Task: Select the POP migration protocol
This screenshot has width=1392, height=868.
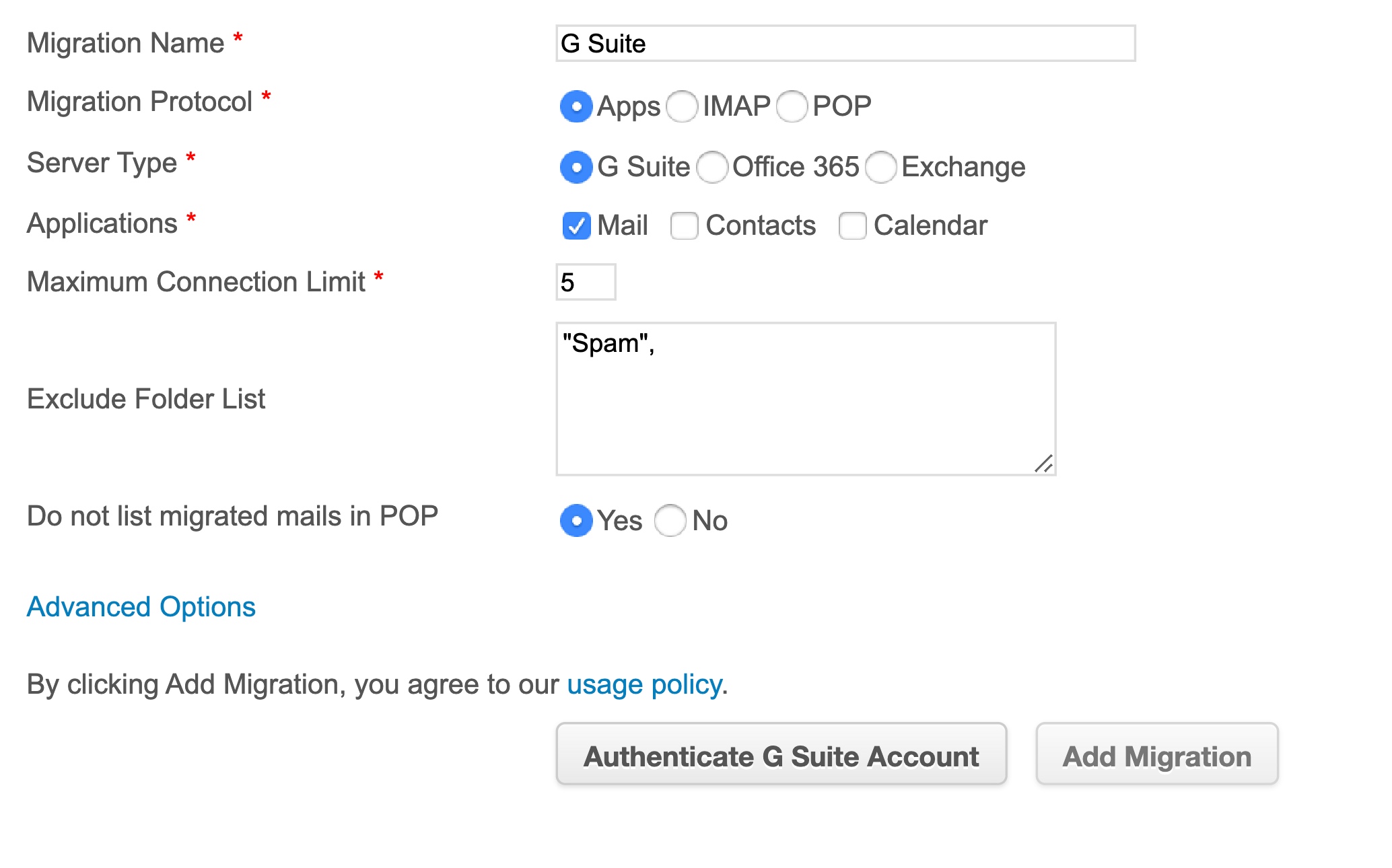Action: click(x=792, y=106)
